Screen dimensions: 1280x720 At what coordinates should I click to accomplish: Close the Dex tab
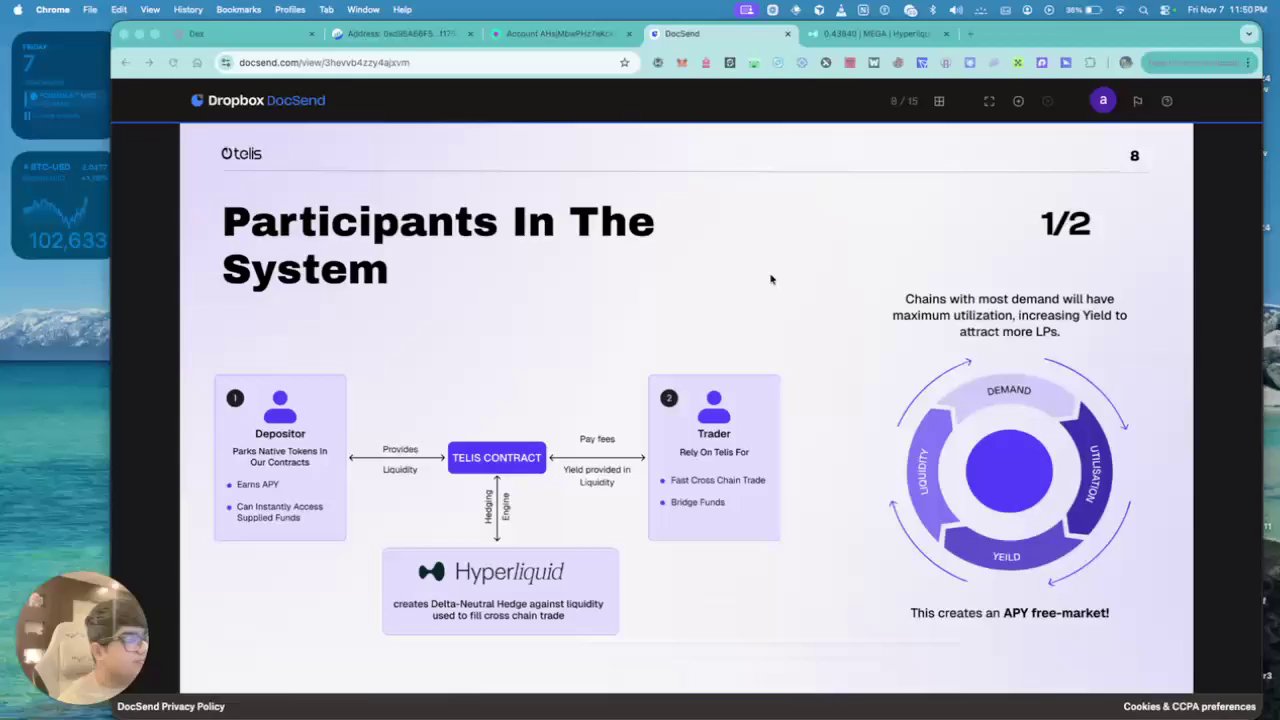(311, 34)
